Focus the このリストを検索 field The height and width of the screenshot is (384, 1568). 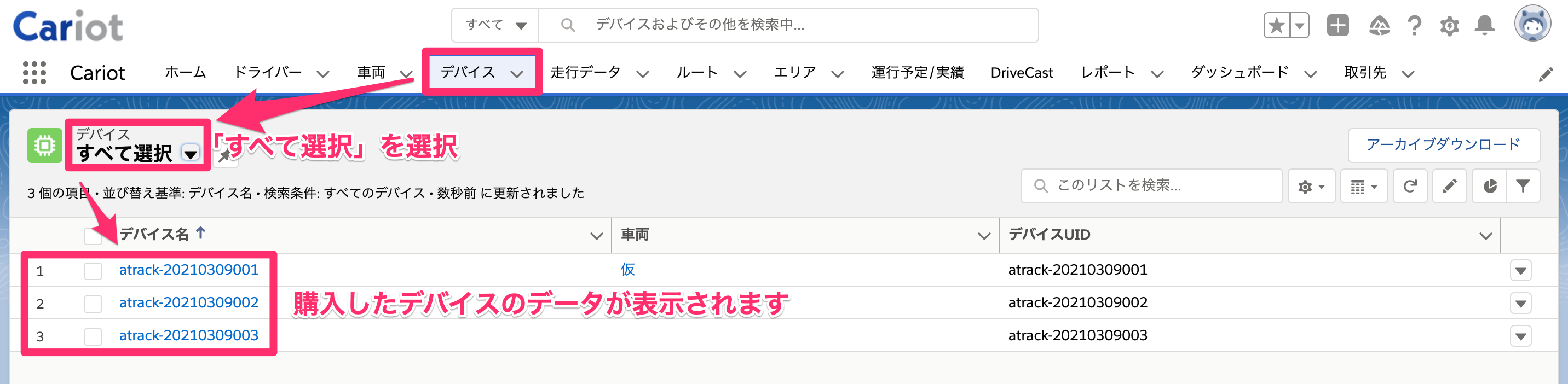(1151, 186)
